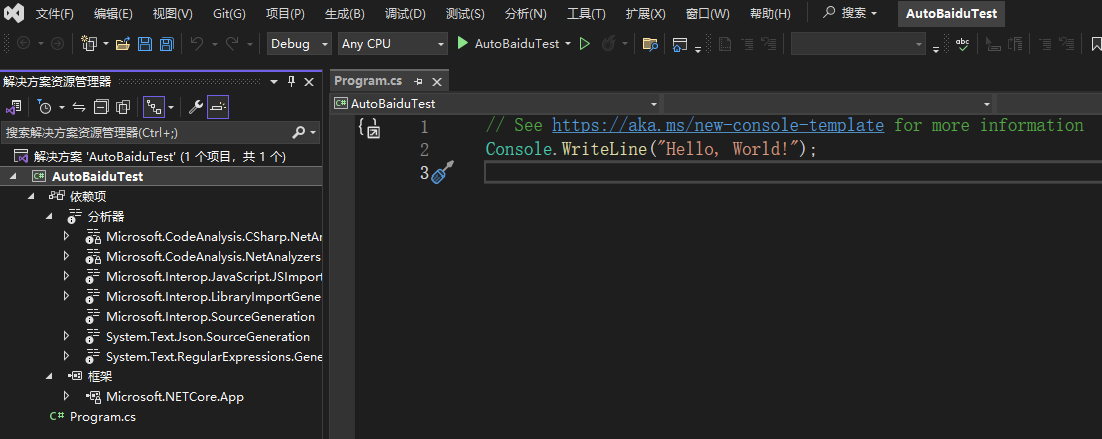Click the Hot Reload flame icon
Image resolution: width=1102 pixels, height=439 pixels.
[x=607, y=44]
